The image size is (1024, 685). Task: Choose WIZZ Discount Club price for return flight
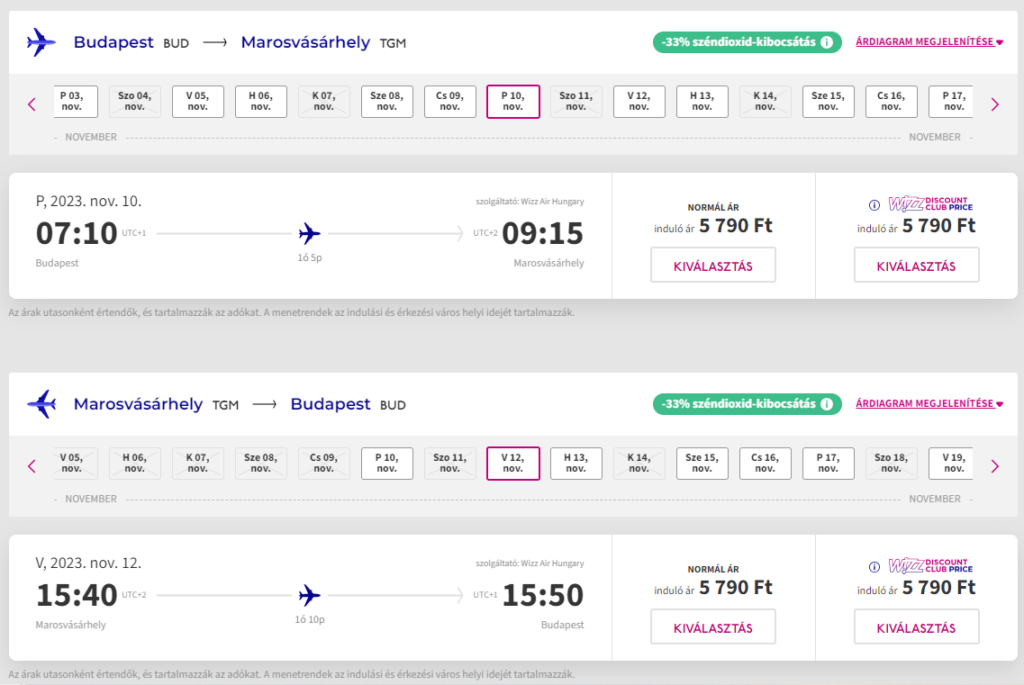[x=916, y=628]
